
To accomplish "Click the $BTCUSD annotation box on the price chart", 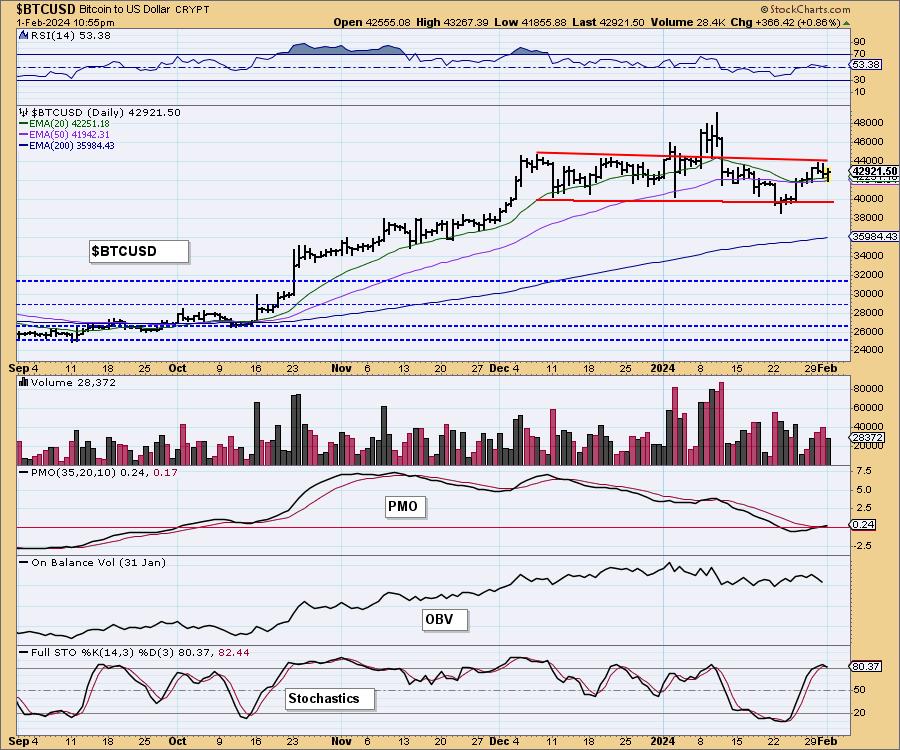I will coord(138,251).
